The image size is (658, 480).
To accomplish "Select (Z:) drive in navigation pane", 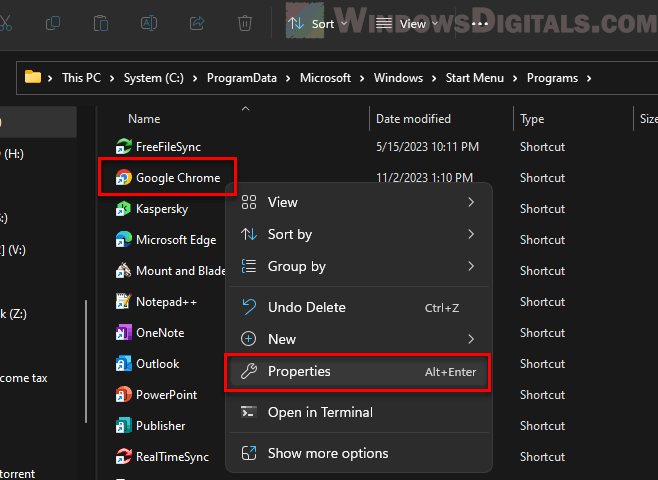I will click(x=13, y=314).
